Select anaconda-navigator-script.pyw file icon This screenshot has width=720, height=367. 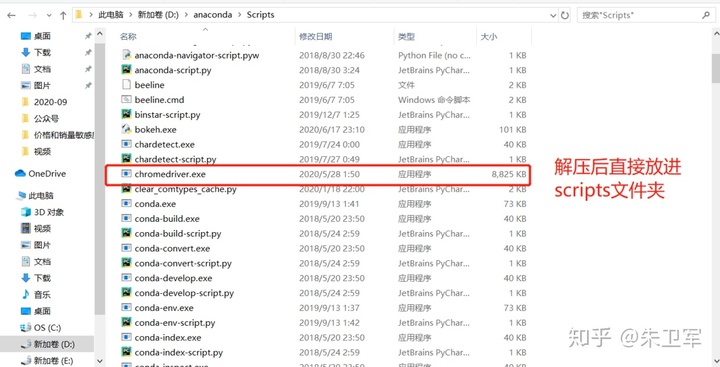(126, 56)
